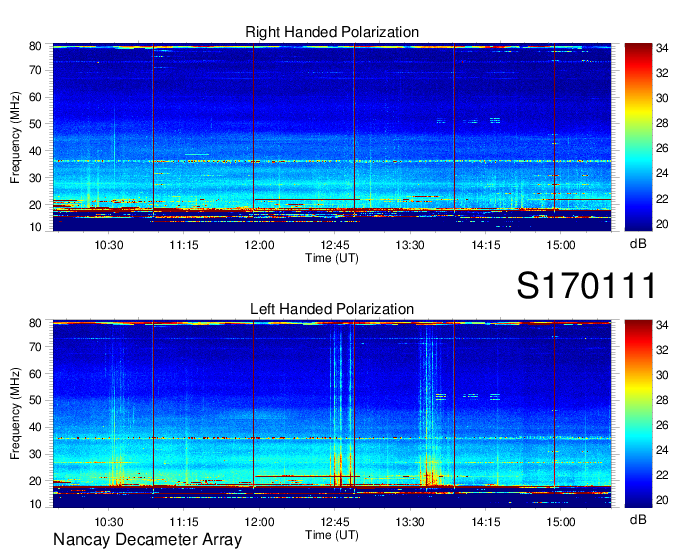680x552 pixels.
Task: Click '24' on the Left Handed color scale
Action: click(662, 450)
